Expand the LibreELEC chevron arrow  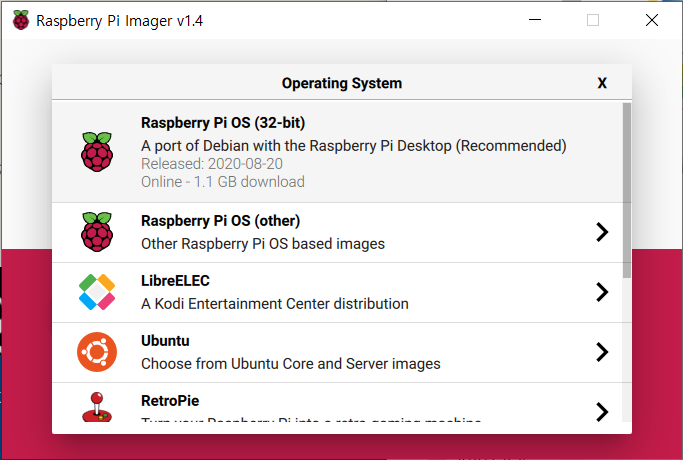click(x=602, y=292)
